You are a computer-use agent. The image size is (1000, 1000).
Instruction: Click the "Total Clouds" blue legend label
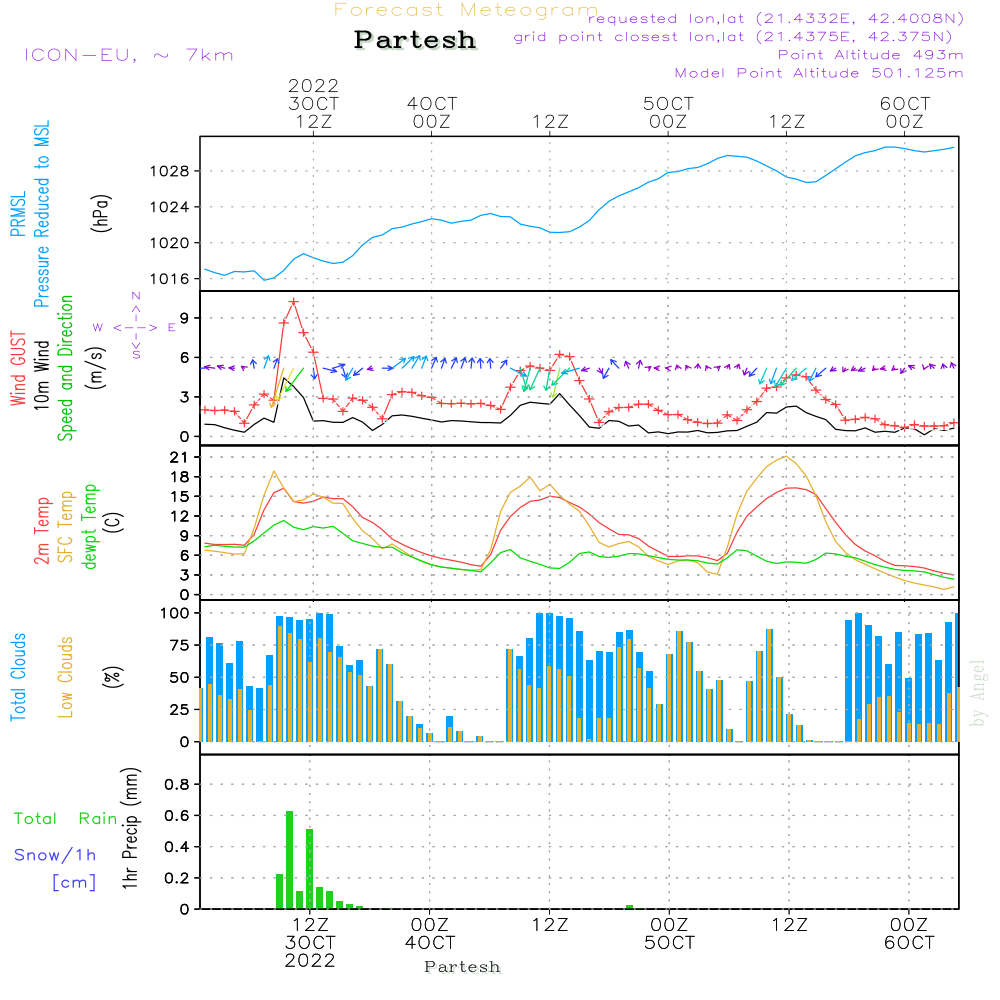[18, 677]
